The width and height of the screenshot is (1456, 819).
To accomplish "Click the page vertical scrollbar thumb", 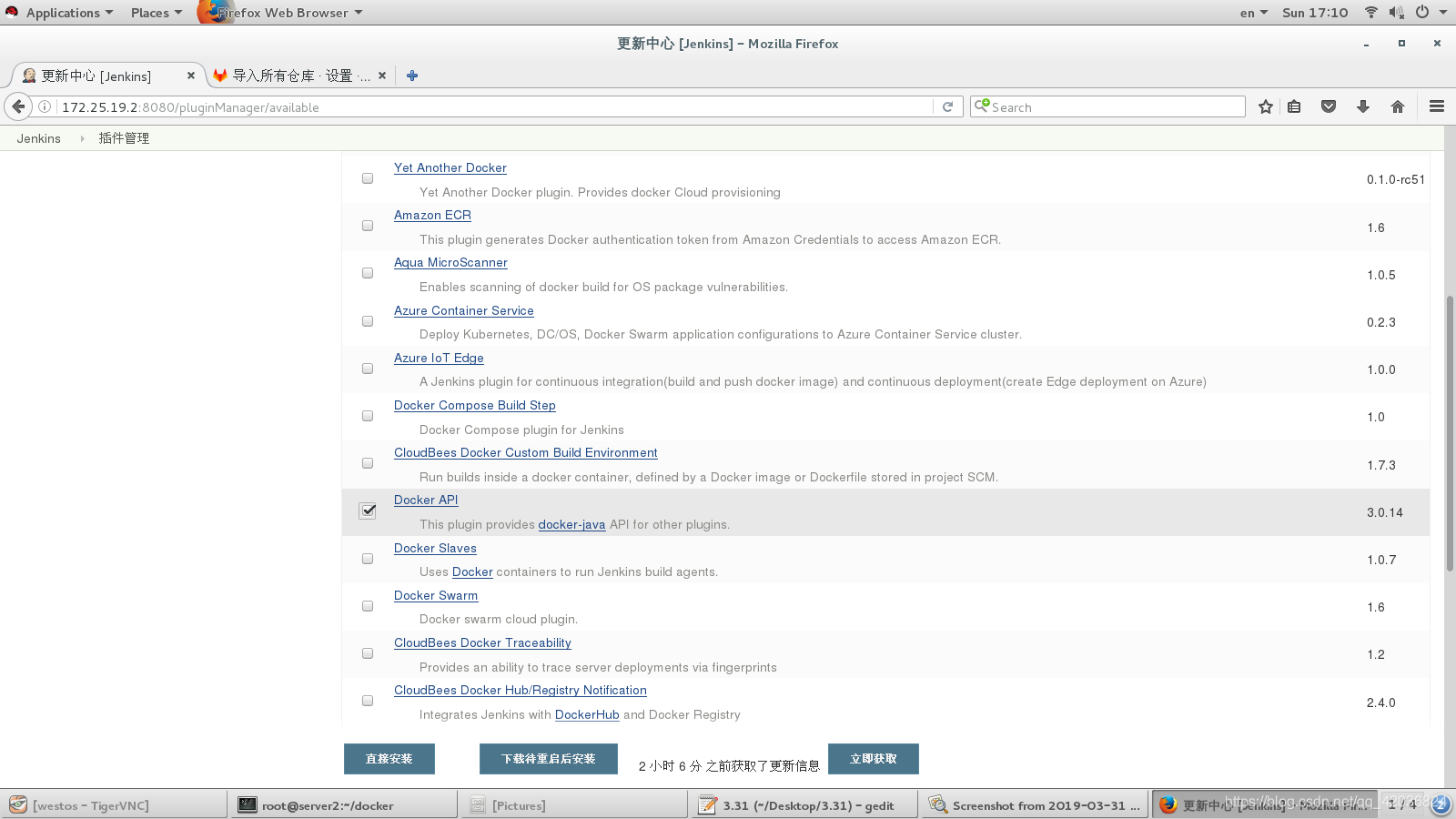I will [x=1450, y=432].
